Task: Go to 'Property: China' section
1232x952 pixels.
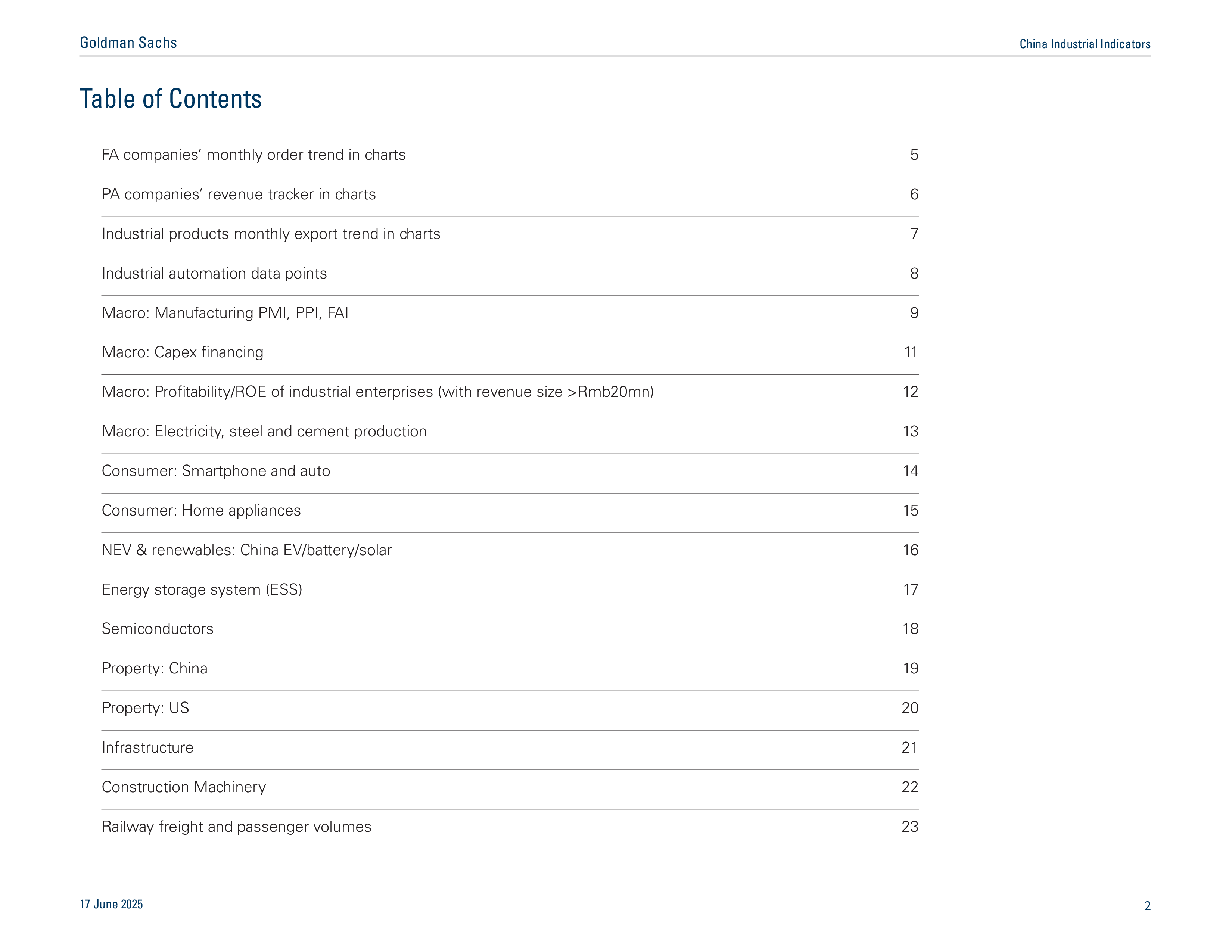Action: coord(155,668)
